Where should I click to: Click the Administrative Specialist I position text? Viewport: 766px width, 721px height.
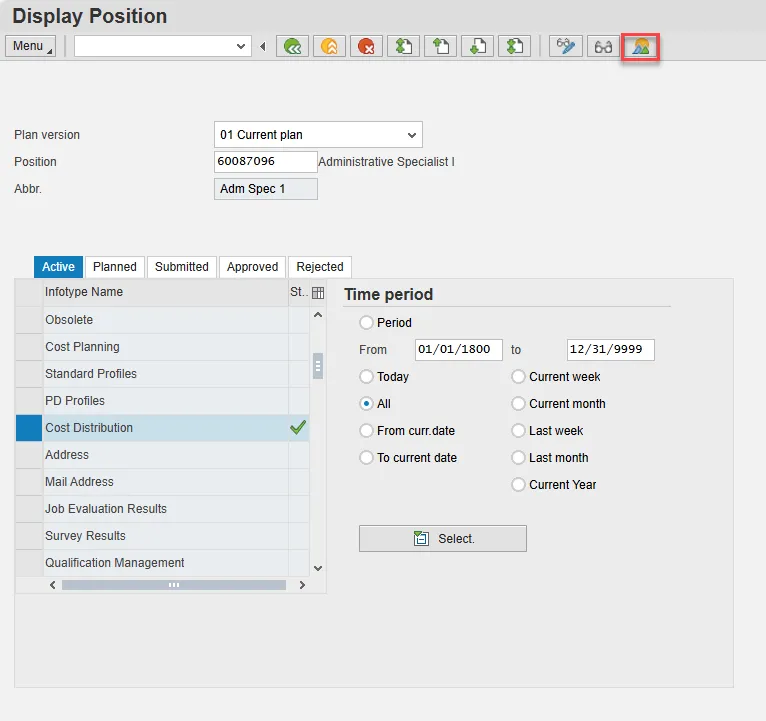tap(386, 162)
